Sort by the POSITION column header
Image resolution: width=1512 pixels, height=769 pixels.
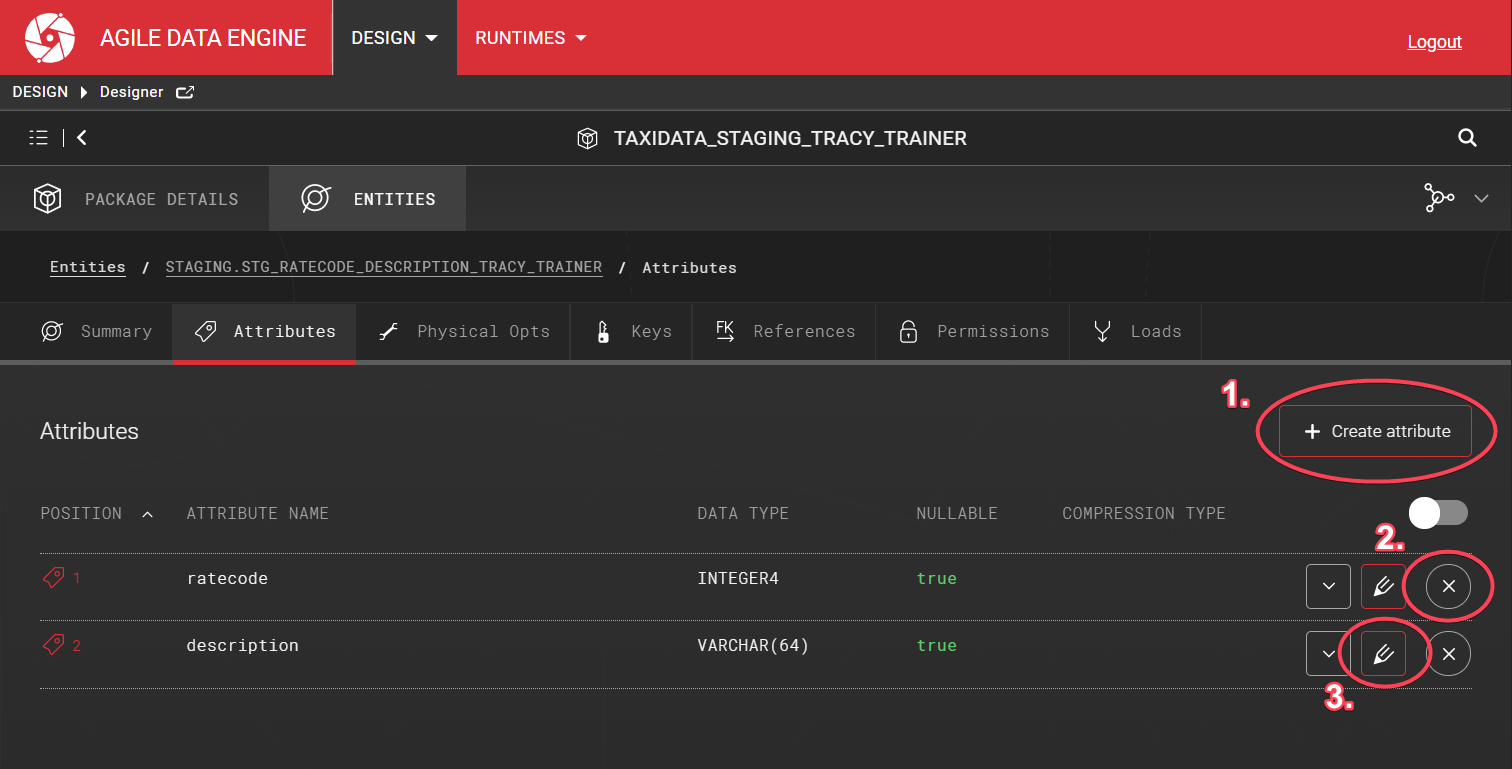click(x=81, y=513)
